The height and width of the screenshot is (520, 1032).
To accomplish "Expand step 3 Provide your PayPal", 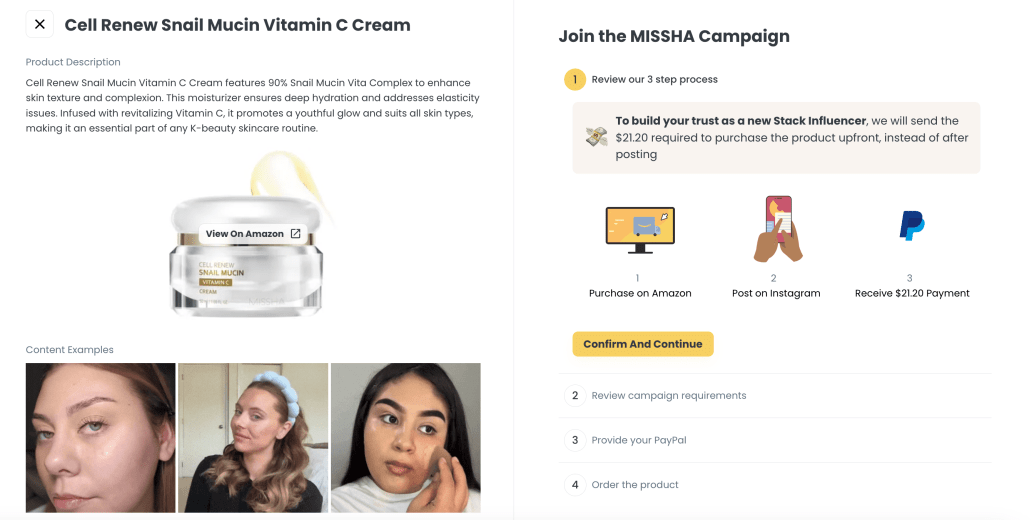I will [x=775, y=440].
